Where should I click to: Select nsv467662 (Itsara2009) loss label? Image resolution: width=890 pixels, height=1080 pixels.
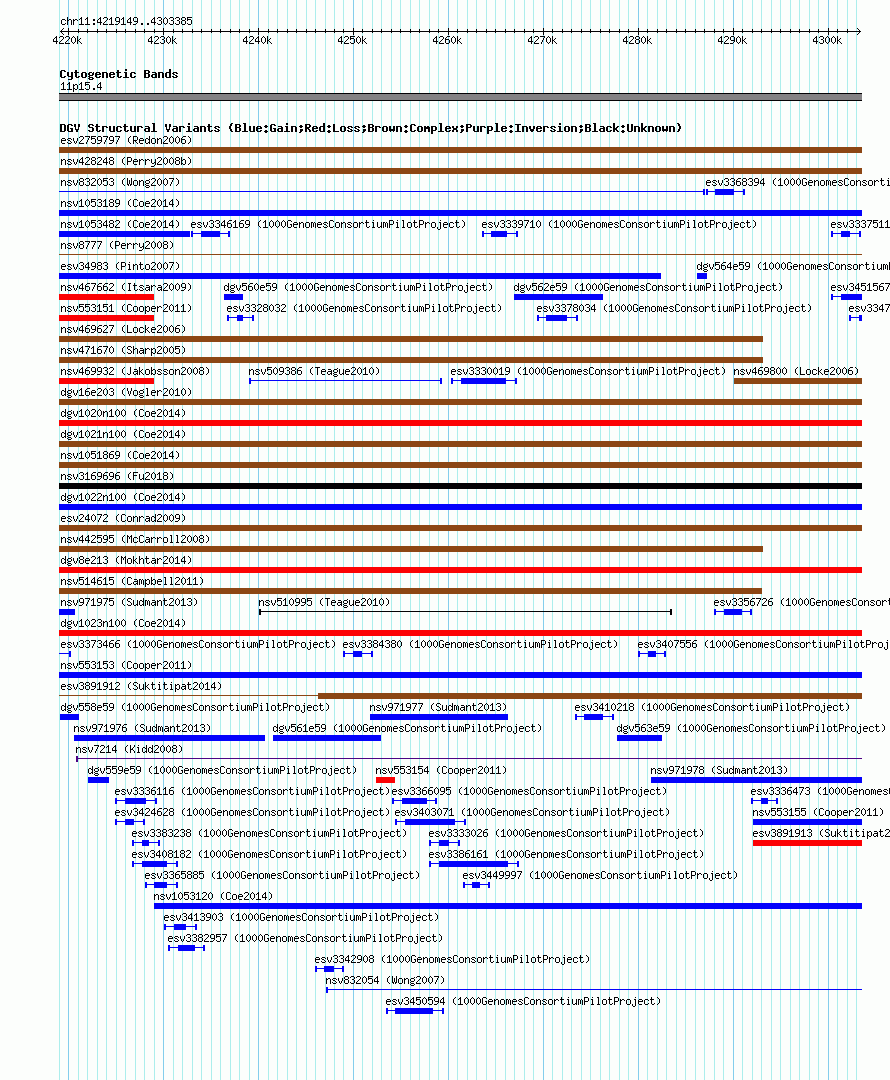(x=126, y=287)
